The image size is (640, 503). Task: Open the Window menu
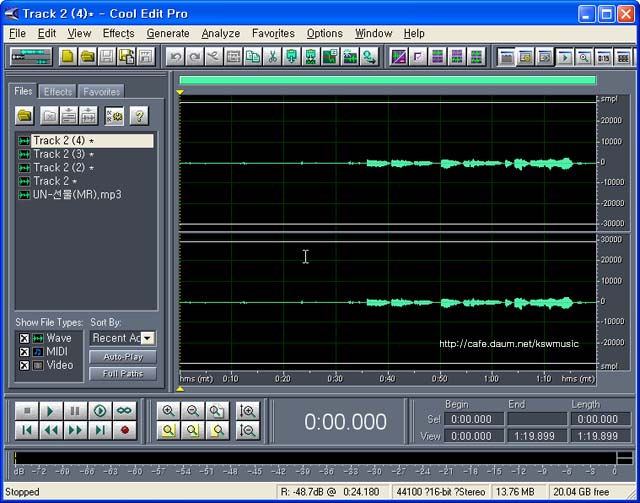coord(373,33)
